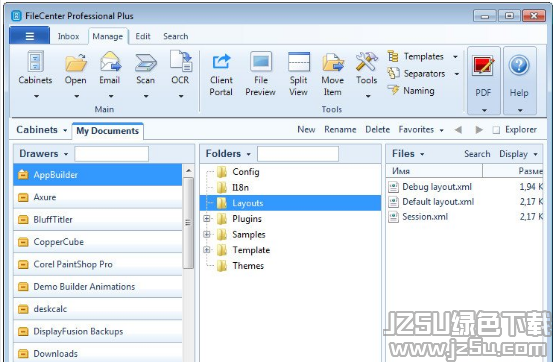Click the Delete button

click(377, 130)
